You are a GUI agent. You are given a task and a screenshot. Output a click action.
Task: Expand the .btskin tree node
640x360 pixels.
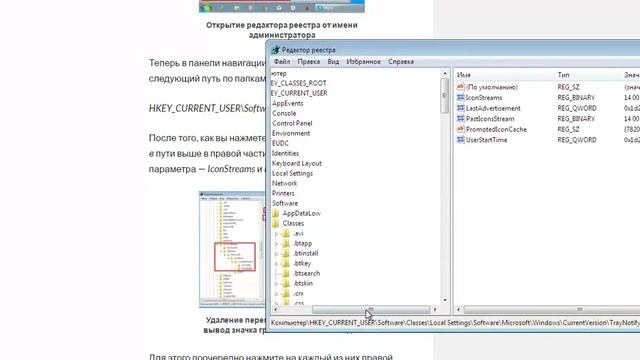(x=276, y=284)
